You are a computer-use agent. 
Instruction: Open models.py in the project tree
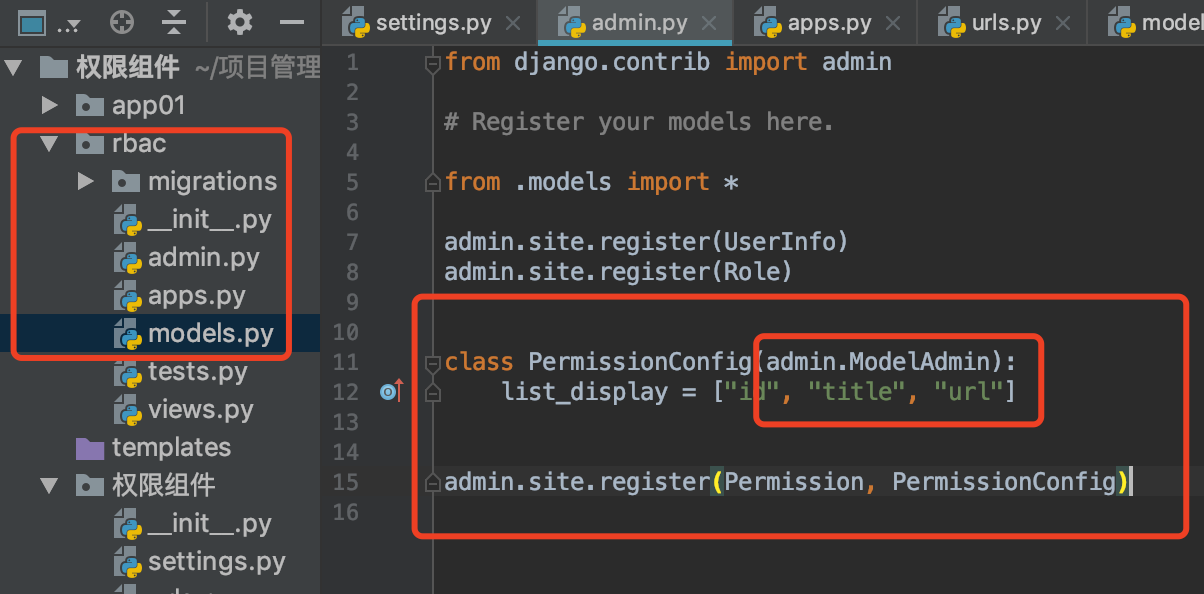[x=210, y=333]
